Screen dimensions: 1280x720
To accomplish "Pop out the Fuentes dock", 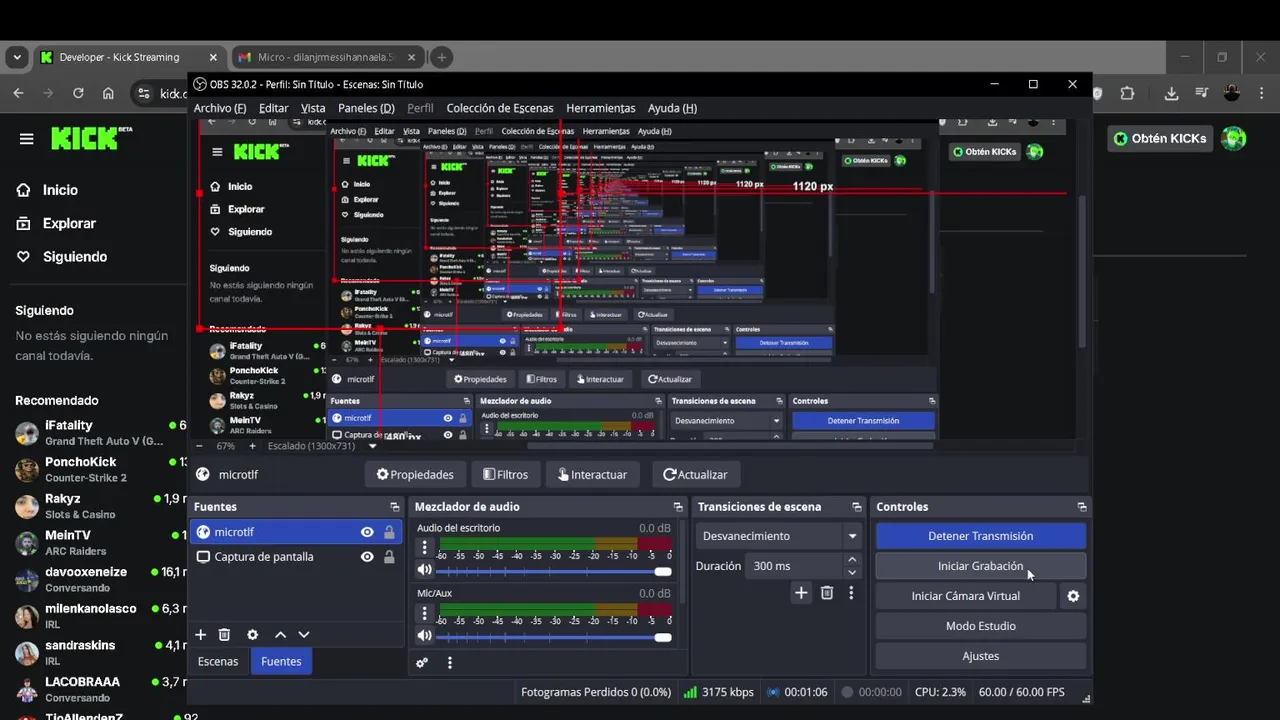I will click(395, 507).
